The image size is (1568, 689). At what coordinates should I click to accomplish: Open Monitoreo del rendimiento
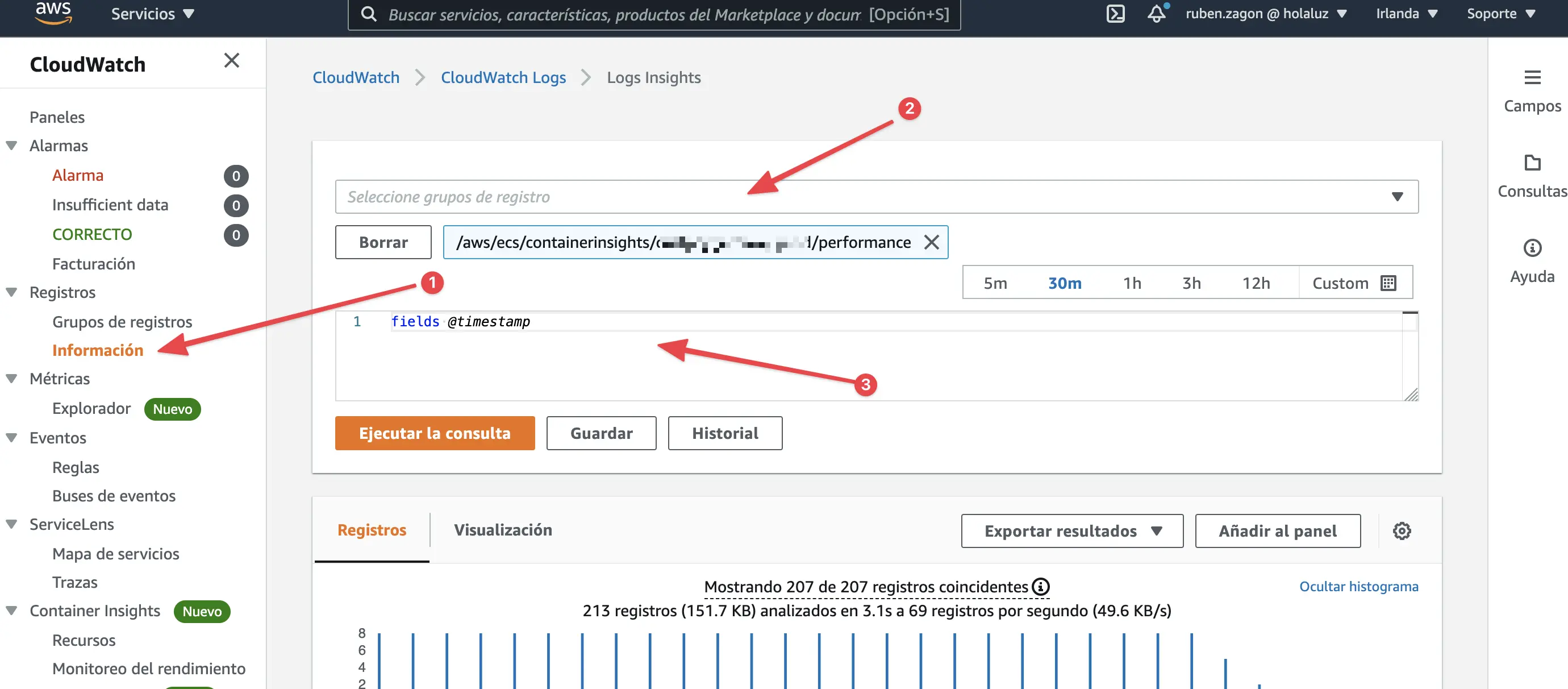[148, 669]
